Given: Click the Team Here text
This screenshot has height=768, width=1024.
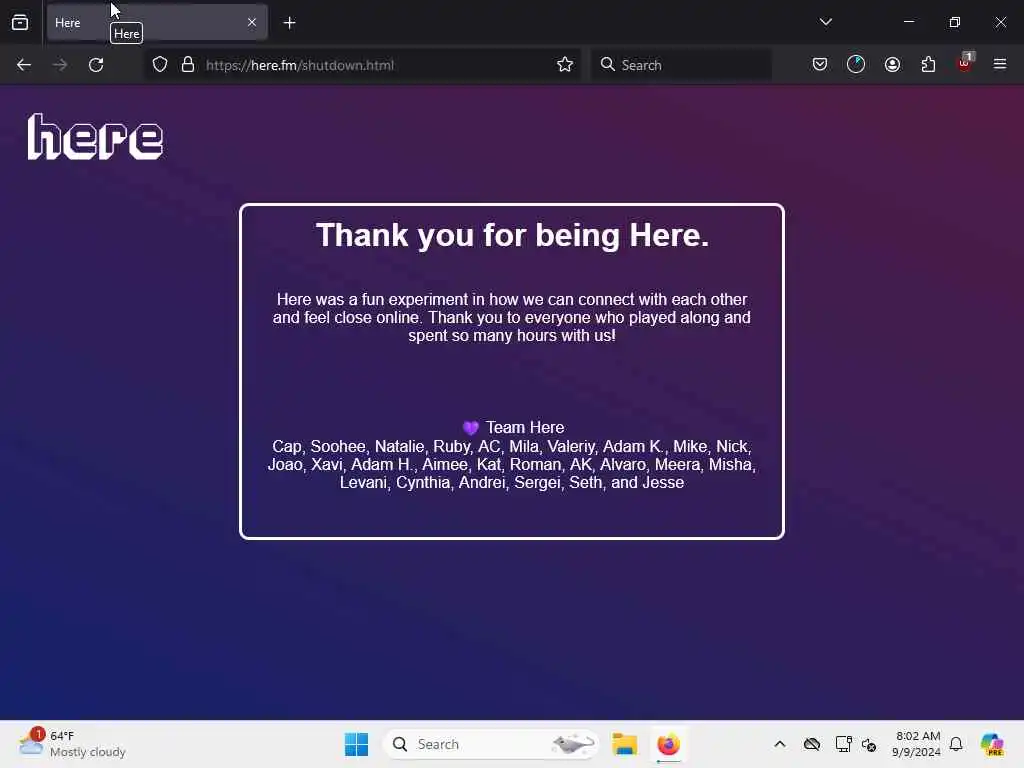Looking at the screenshot, I should (x=525, y=427).
